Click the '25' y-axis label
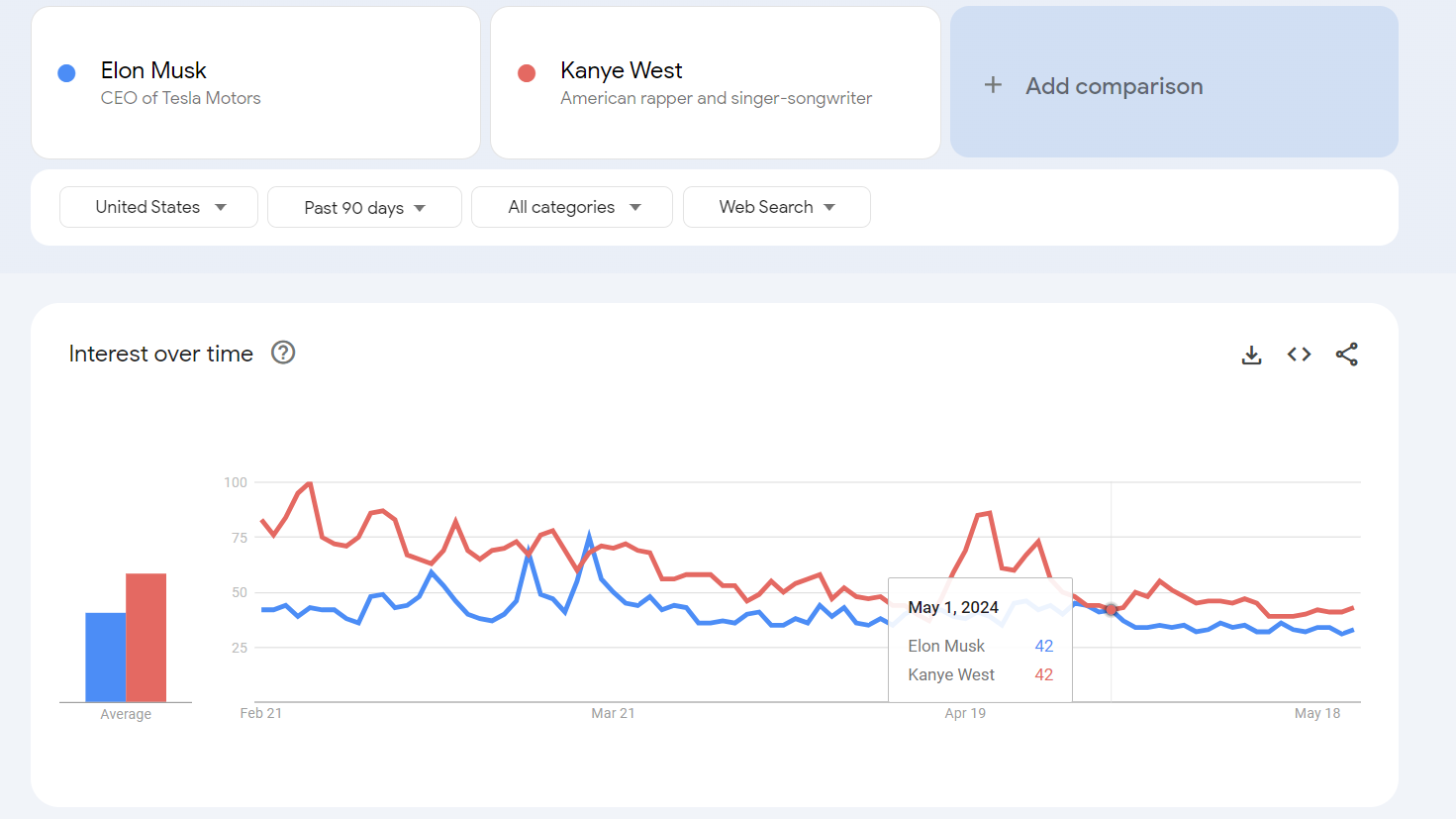The height and width of the screenshot is (819, 1456). click(240, 648)
